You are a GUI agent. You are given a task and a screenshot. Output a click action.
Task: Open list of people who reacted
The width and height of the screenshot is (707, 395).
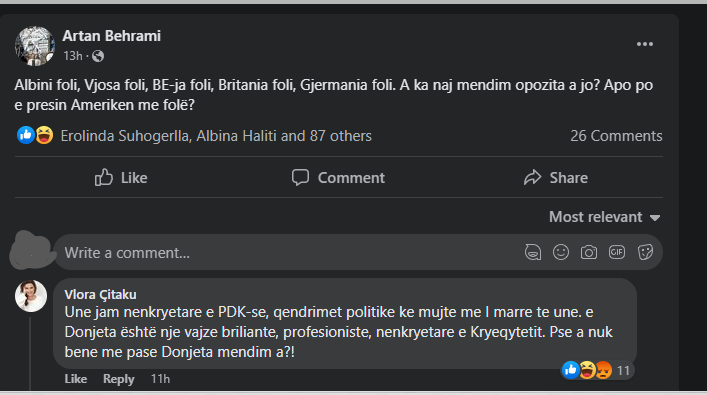coord(216,136)
